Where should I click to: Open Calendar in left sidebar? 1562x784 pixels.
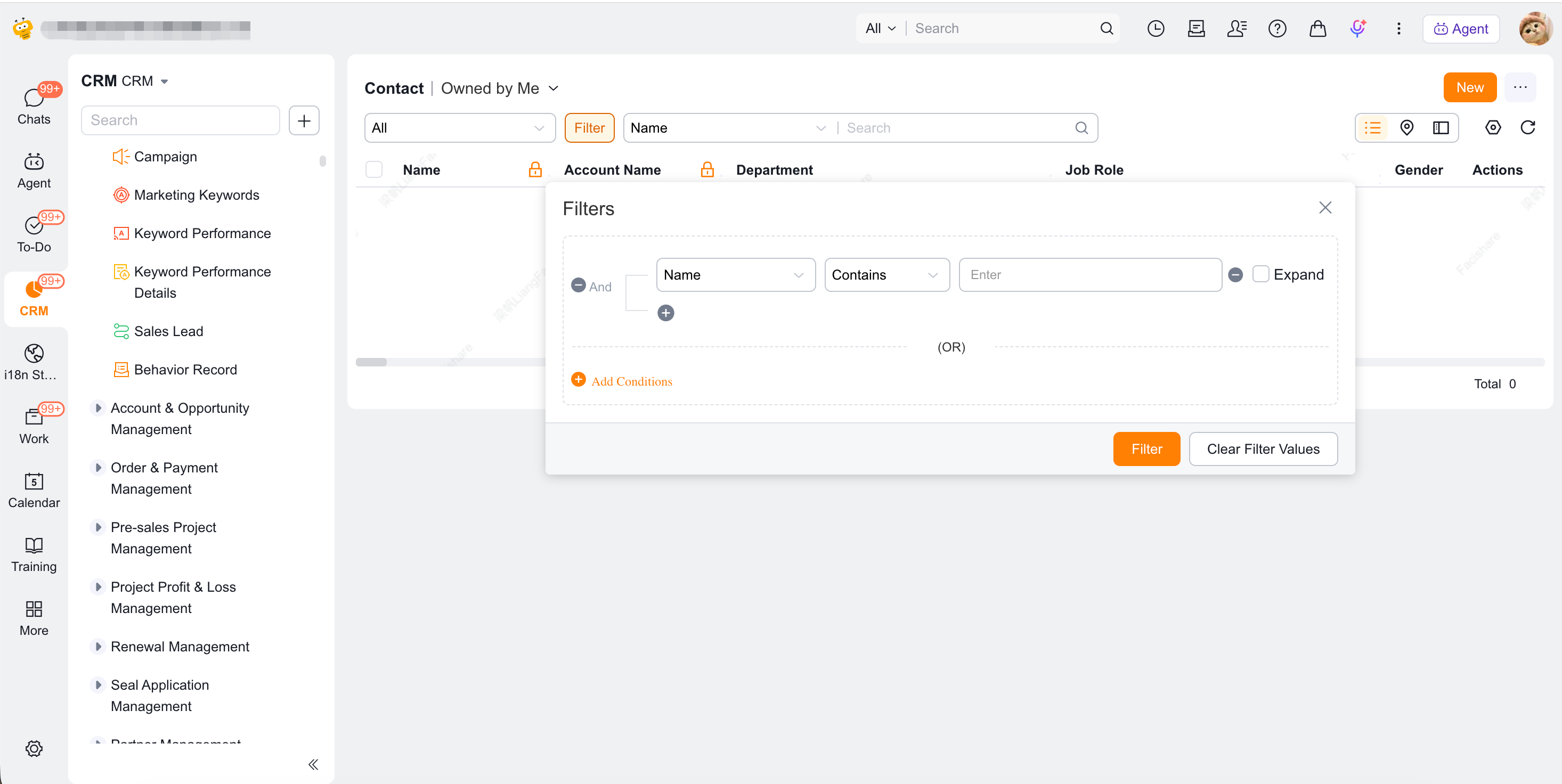[x=34, y=490]
